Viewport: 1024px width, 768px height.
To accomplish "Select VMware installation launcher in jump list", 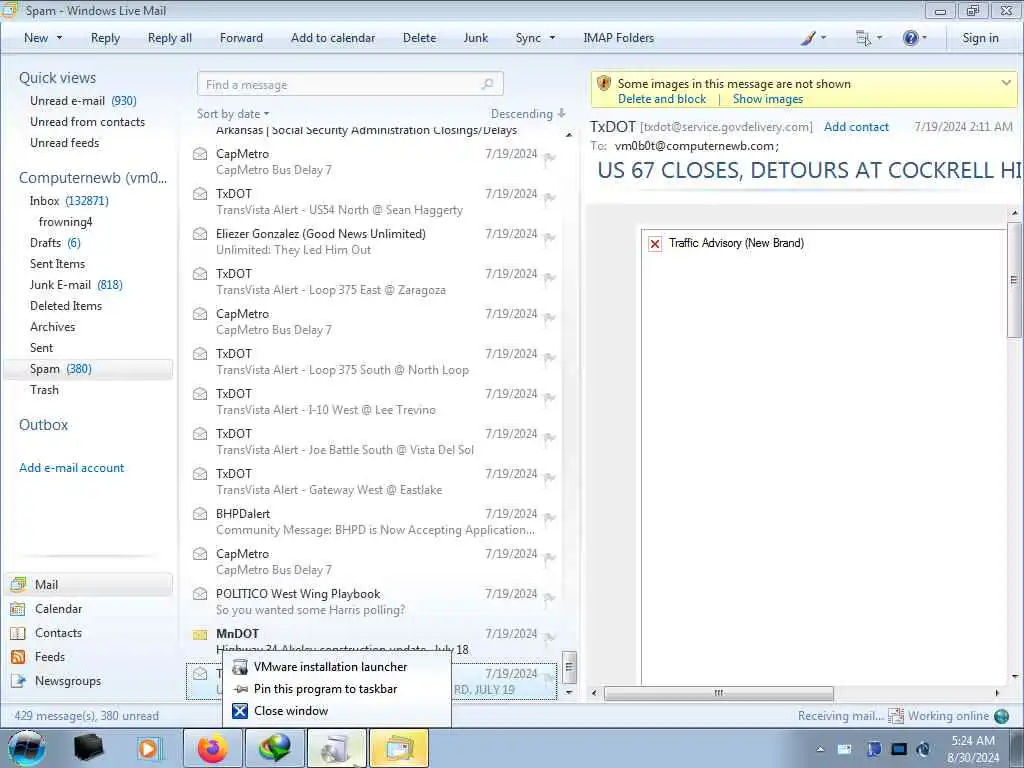I will point(336,667).
